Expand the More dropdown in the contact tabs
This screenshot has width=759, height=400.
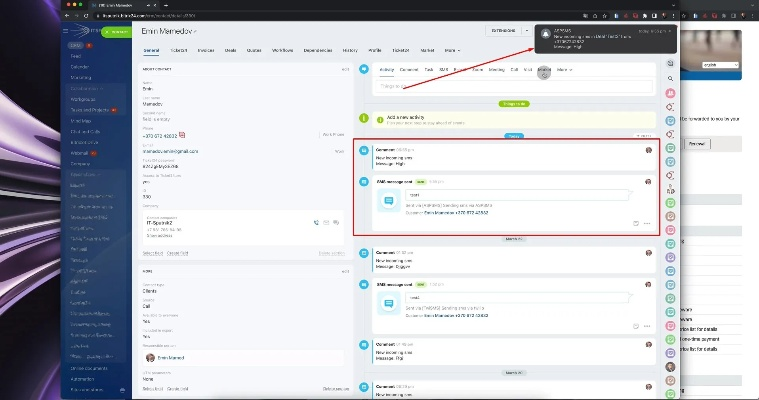(x=452, y=50)
